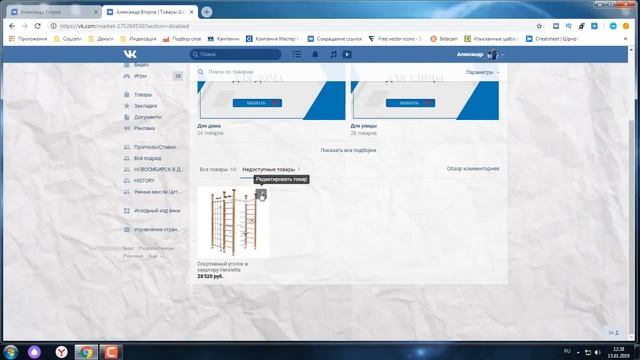
Task: Open Документы in the left sidebar
Action: (x=147, y=117)
